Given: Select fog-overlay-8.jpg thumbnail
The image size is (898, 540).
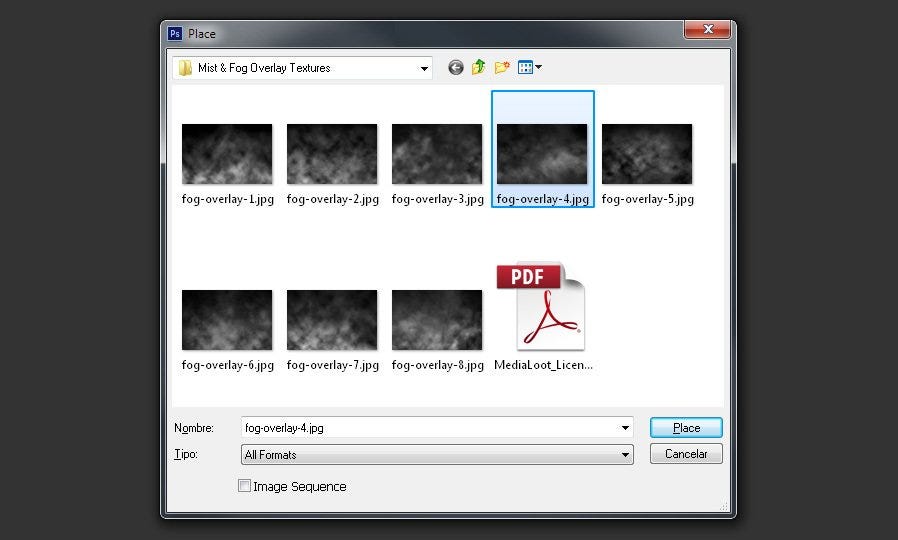Looking at the screenshot, I should pos(437,320).
